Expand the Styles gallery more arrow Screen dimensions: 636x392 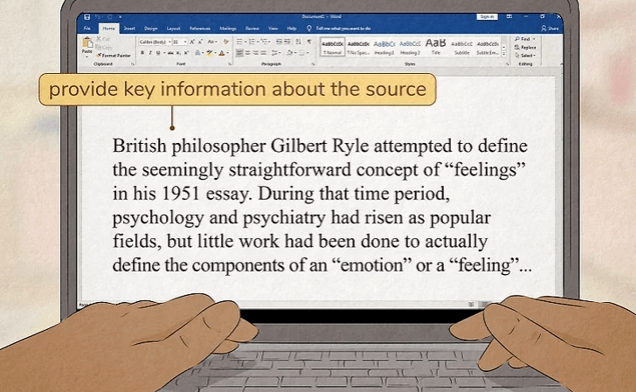[504, 54]
